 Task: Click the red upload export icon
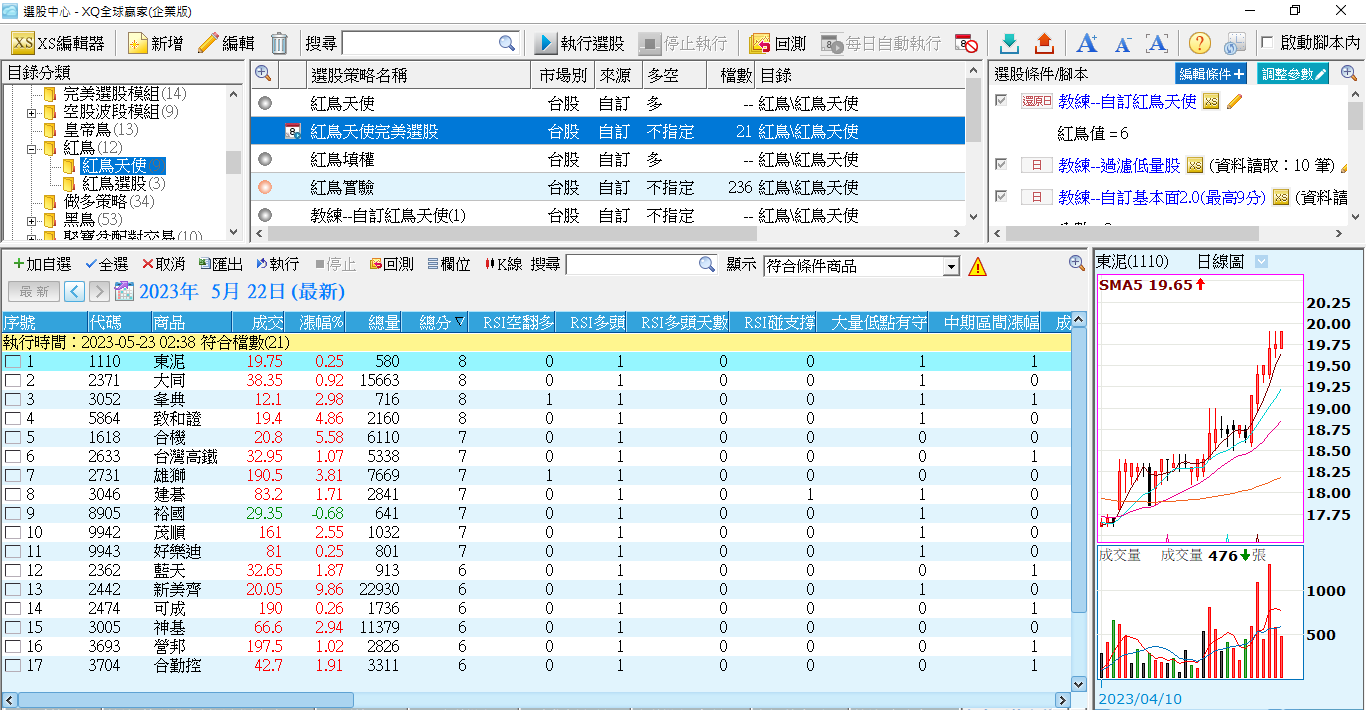[1044, 44]
